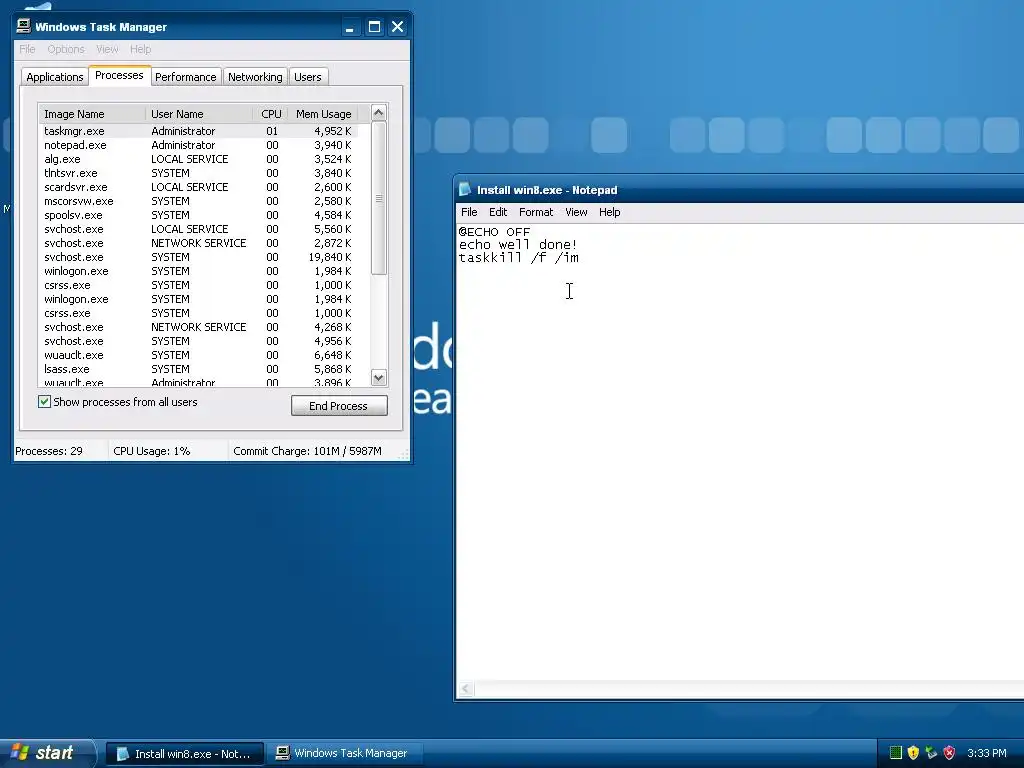Sort processes by CPU column header
Screen dimensions: 1024x768
click(x=270, y=114)
